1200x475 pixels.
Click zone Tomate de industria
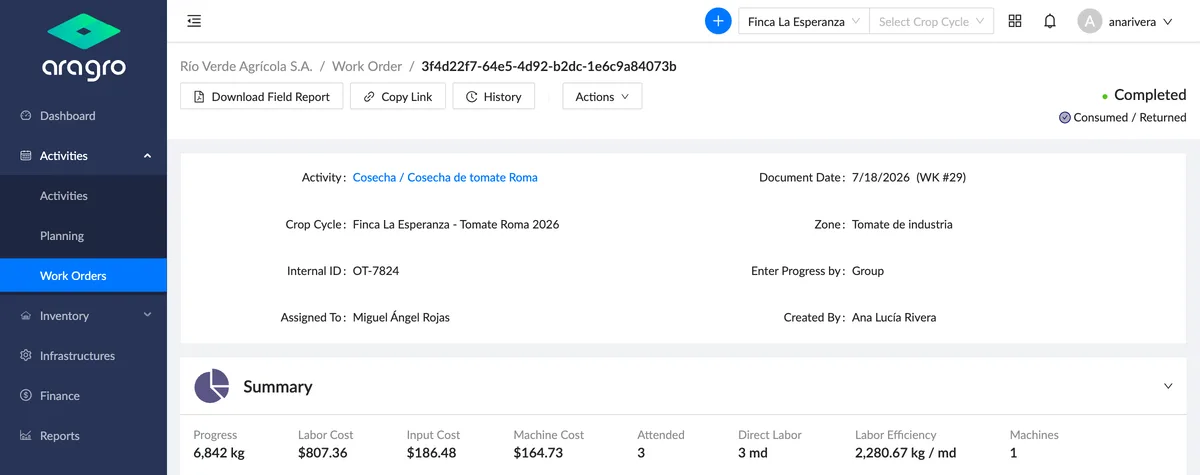pyautogui.click(x=902, y=225)
